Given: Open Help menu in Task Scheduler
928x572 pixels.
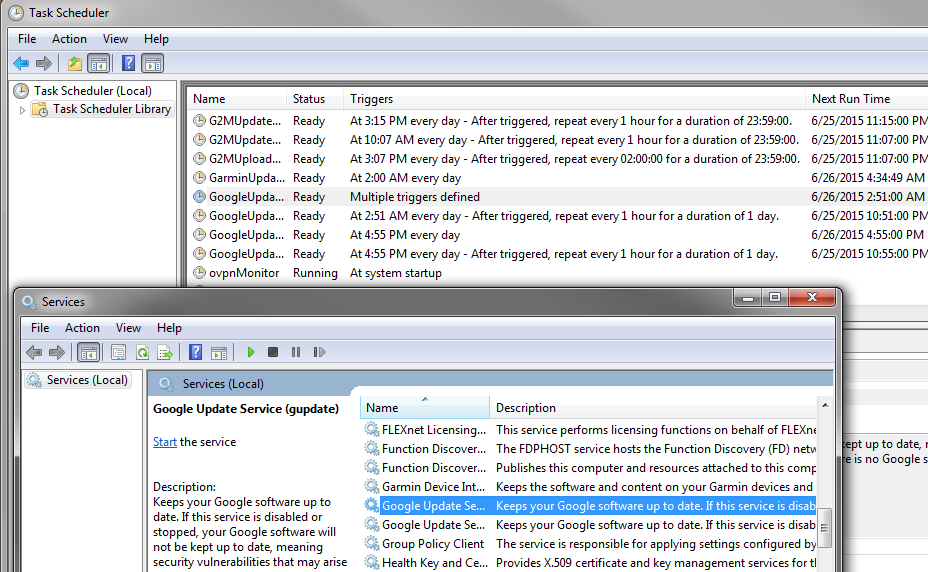Looking at the screenshot, I should click(156, 39).
